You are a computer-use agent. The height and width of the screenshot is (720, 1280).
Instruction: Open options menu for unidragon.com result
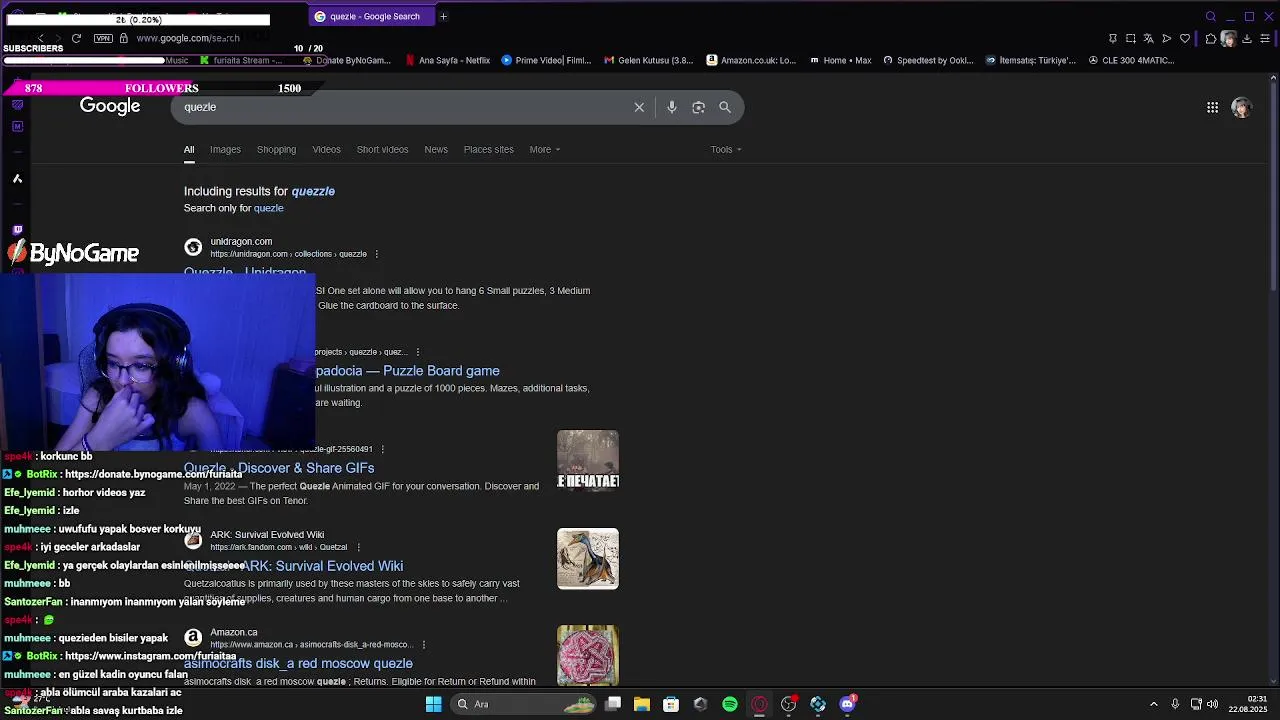tap(376, 254)
